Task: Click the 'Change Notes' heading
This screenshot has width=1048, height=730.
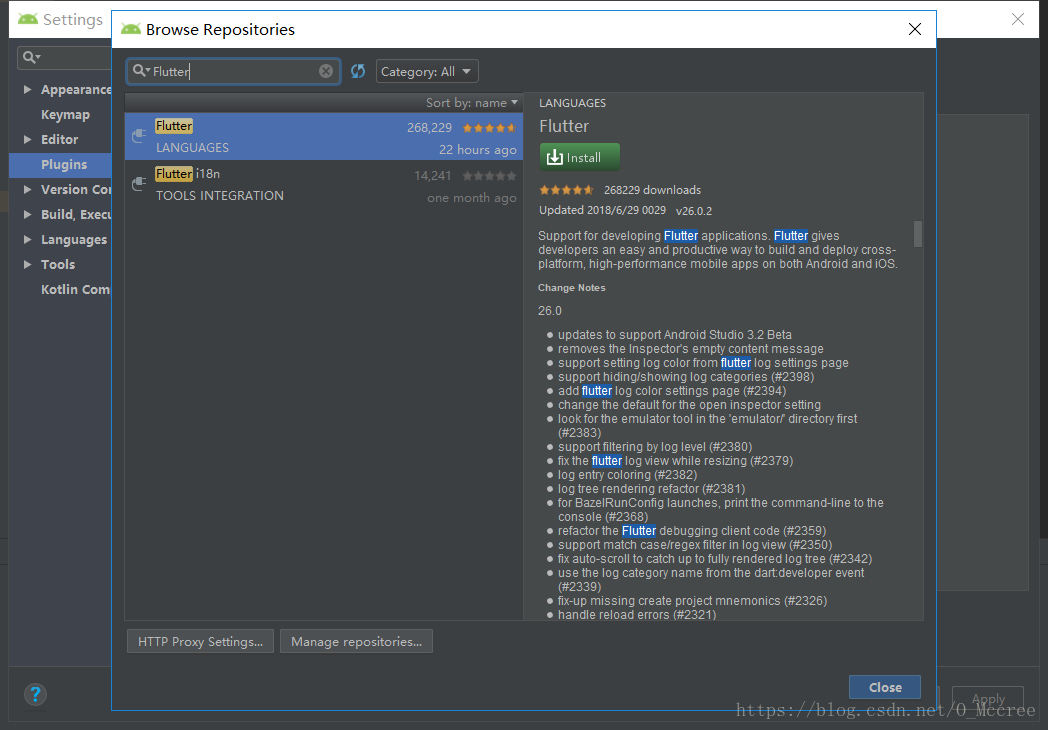Action: click(571, 287)
